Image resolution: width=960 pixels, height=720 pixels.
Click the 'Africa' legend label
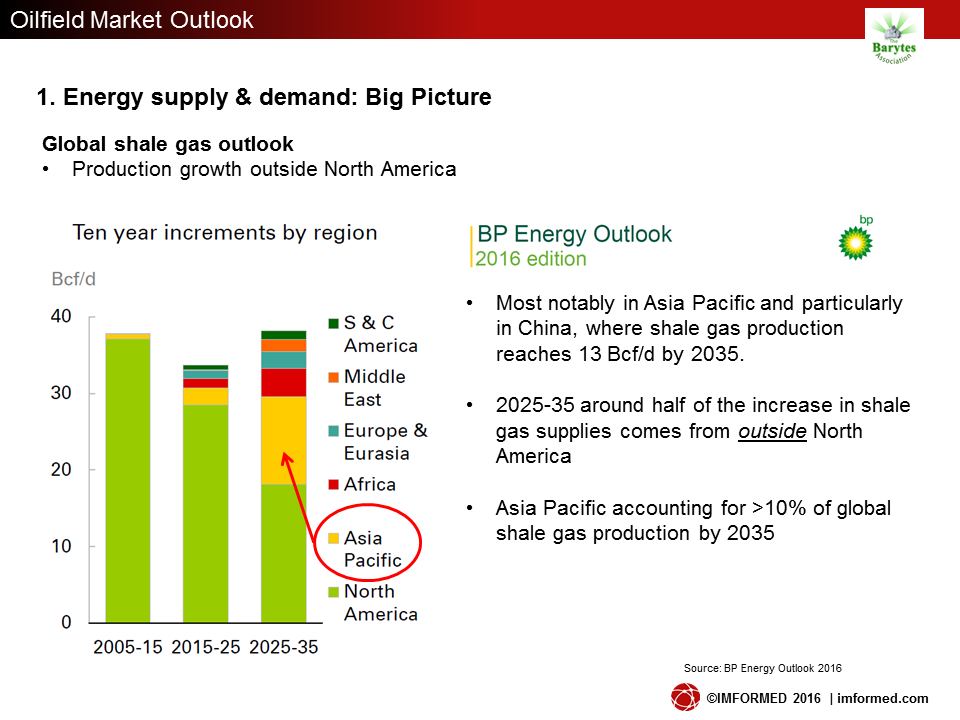[x=370, y=484]
